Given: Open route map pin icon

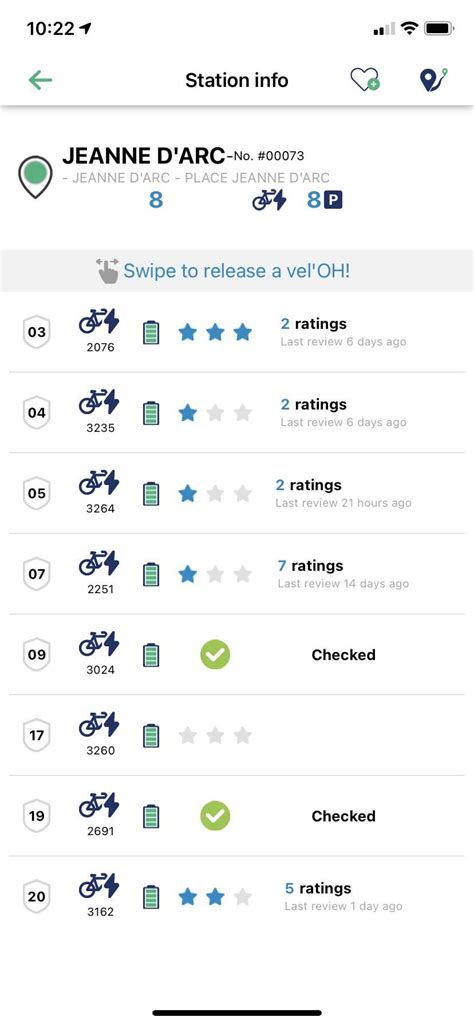Looking at the screenshot, I should click(x=433, y=80).
